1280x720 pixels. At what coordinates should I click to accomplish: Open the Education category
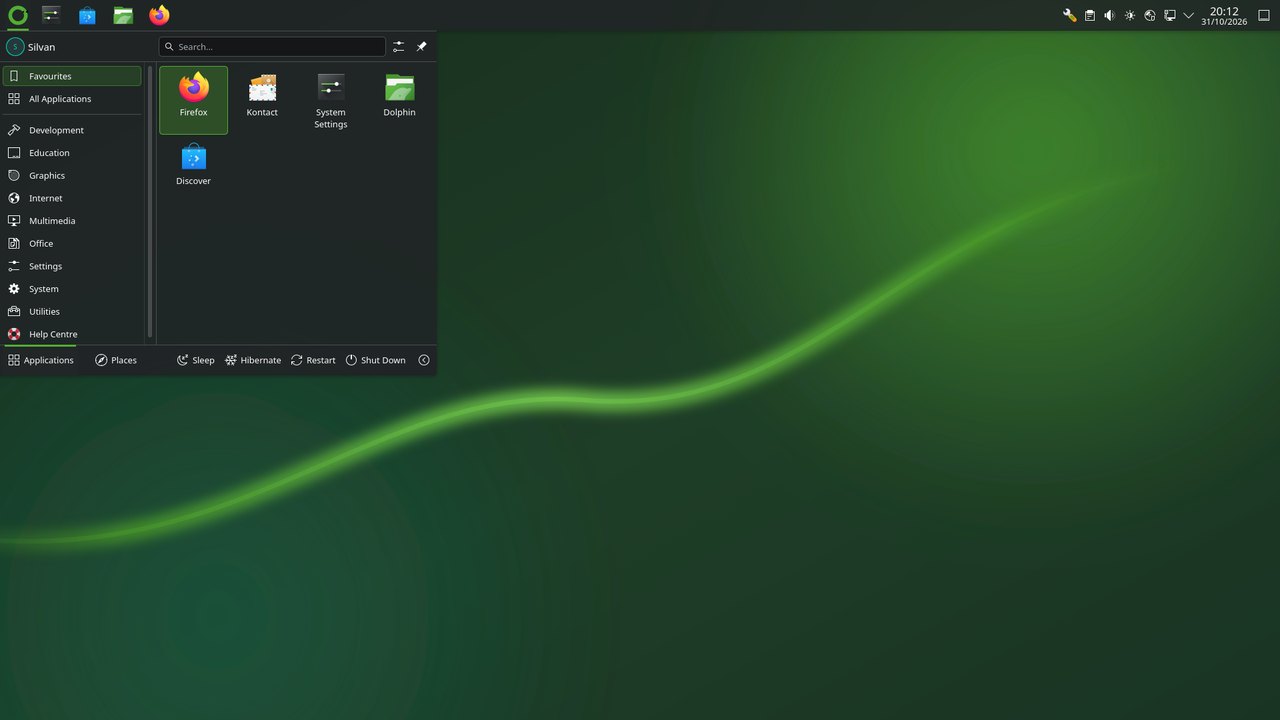(x=72, y=153)
